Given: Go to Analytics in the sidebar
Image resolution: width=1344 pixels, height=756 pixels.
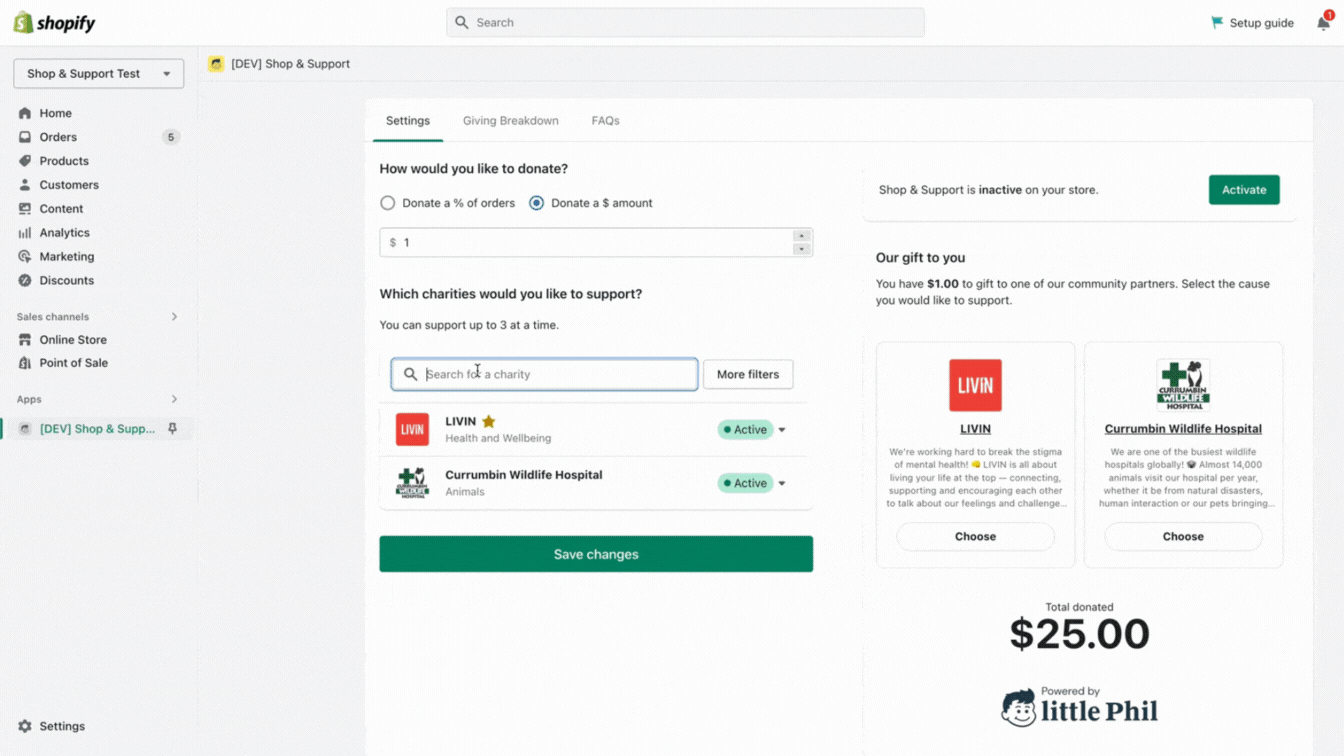Looking at the screenshot, I should [x=64, y=233].
